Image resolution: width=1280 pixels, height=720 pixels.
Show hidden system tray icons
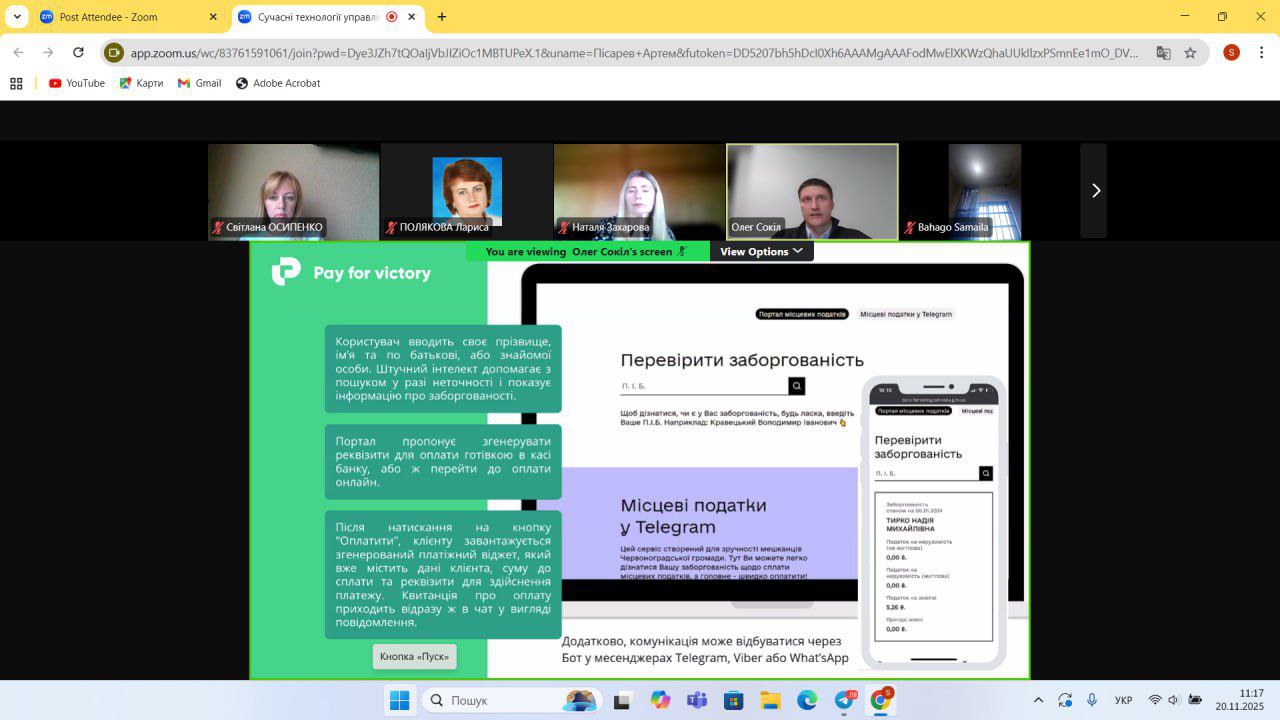coord(1038,700)
